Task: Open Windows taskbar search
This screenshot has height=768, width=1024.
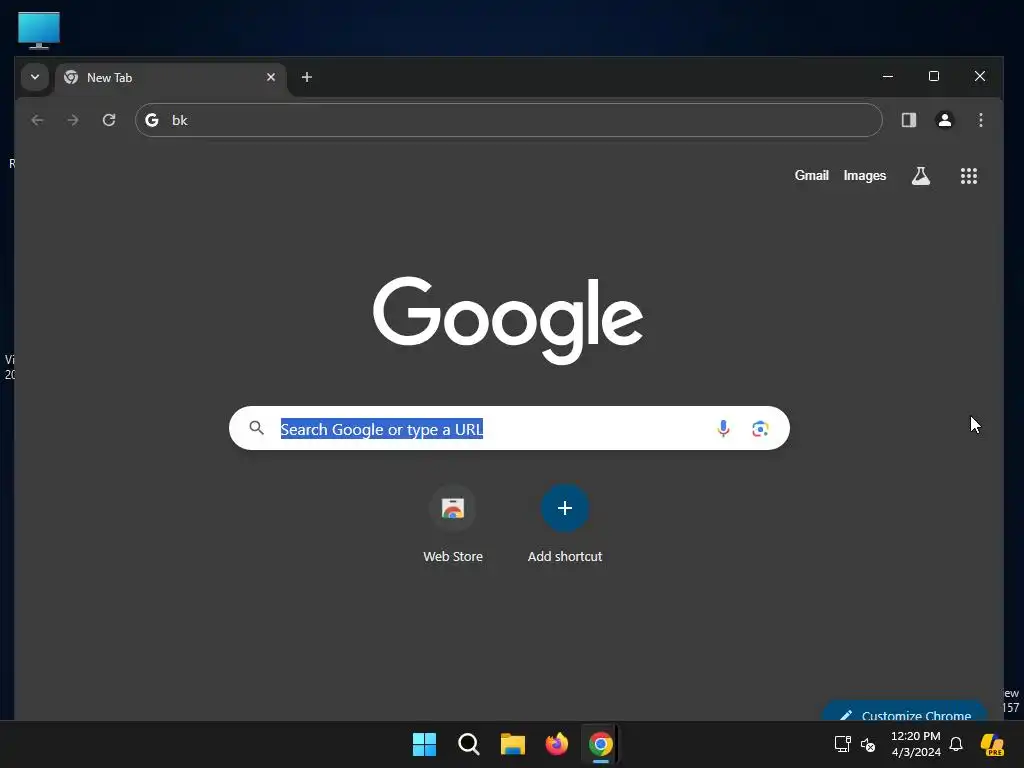Action: tap(469, 744)
